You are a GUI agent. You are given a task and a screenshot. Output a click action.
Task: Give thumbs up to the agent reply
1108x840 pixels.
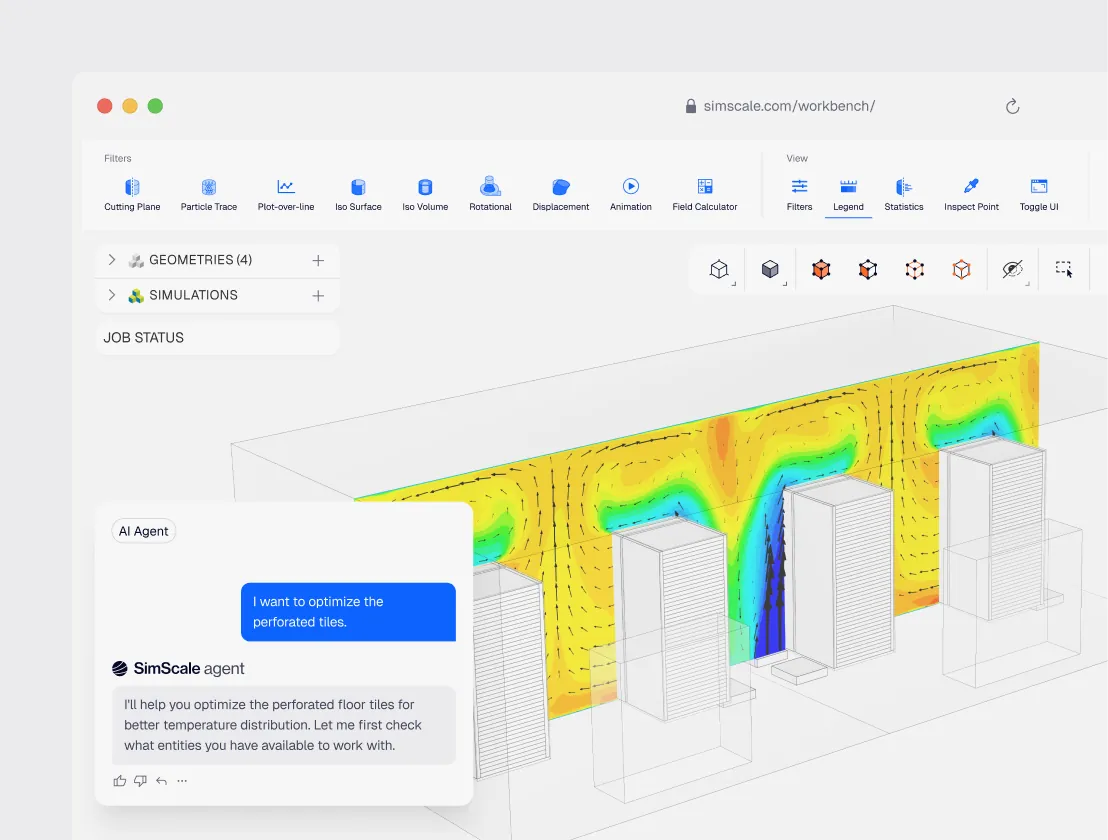pyautogui.click(x=119, y=781)
